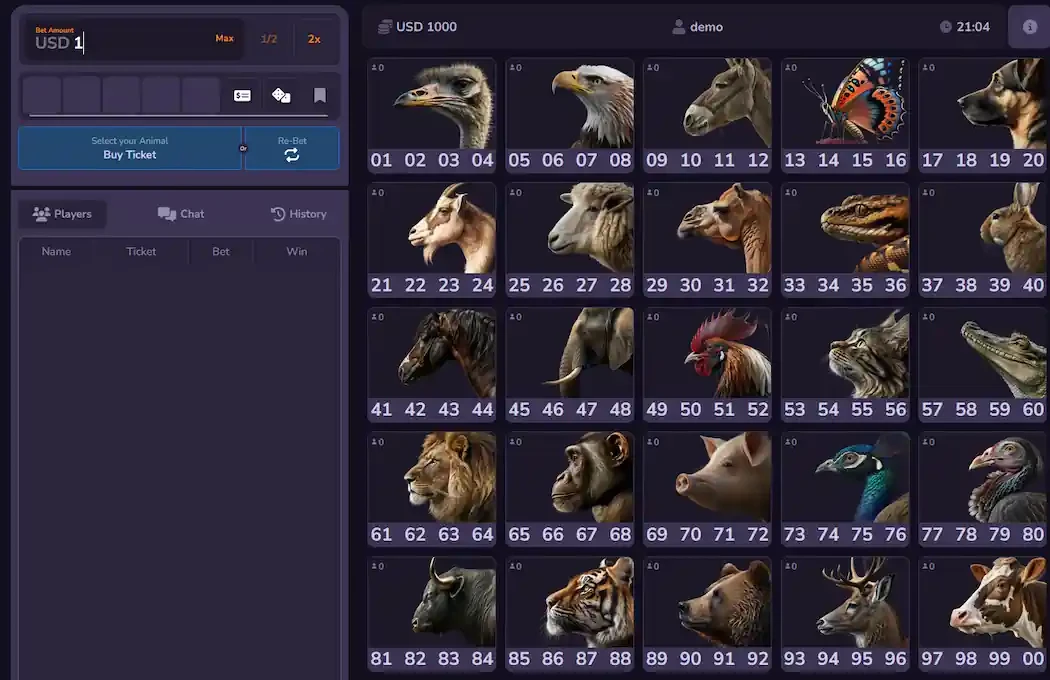Open the money ticket icon
The width and height of the screenshot is (1050, 680).
[x=242, y=95]
